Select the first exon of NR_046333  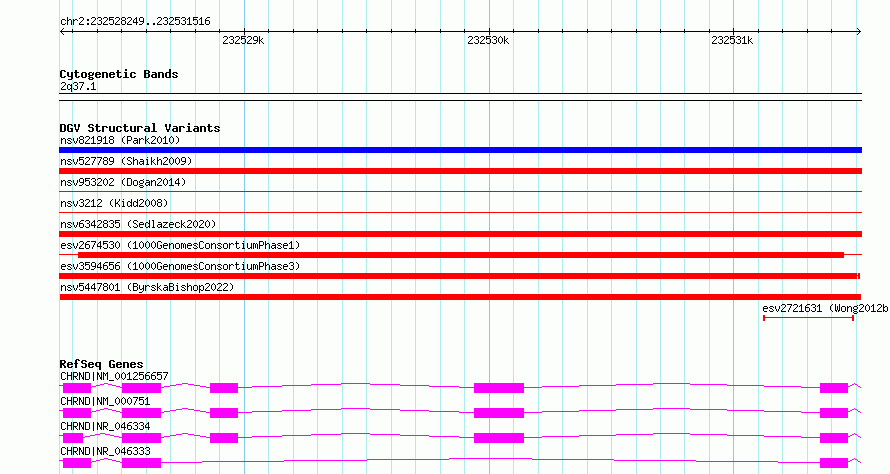point(77,463)
